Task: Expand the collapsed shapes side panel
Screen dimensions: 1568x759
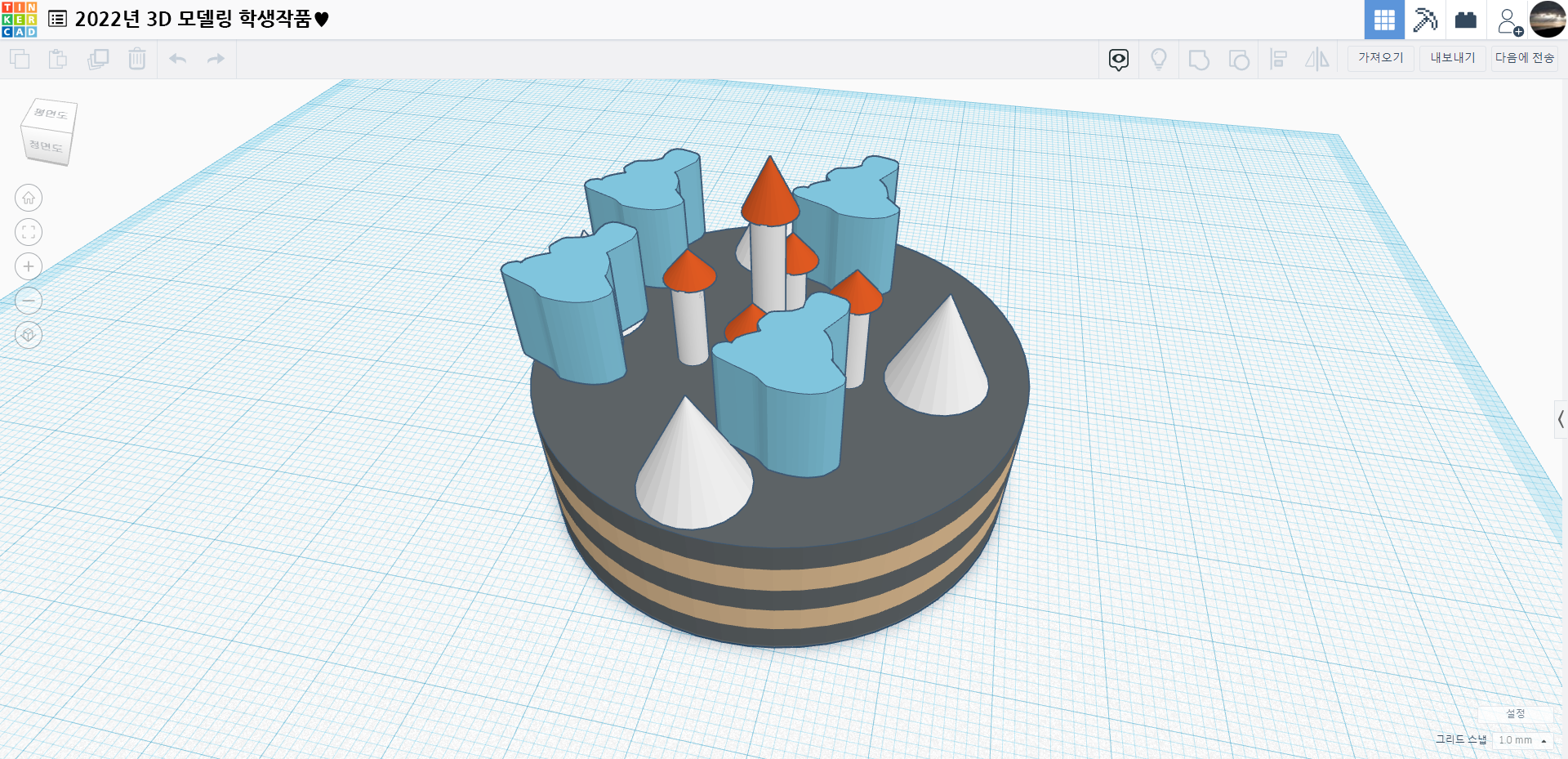Action: tap(1561, 419)
